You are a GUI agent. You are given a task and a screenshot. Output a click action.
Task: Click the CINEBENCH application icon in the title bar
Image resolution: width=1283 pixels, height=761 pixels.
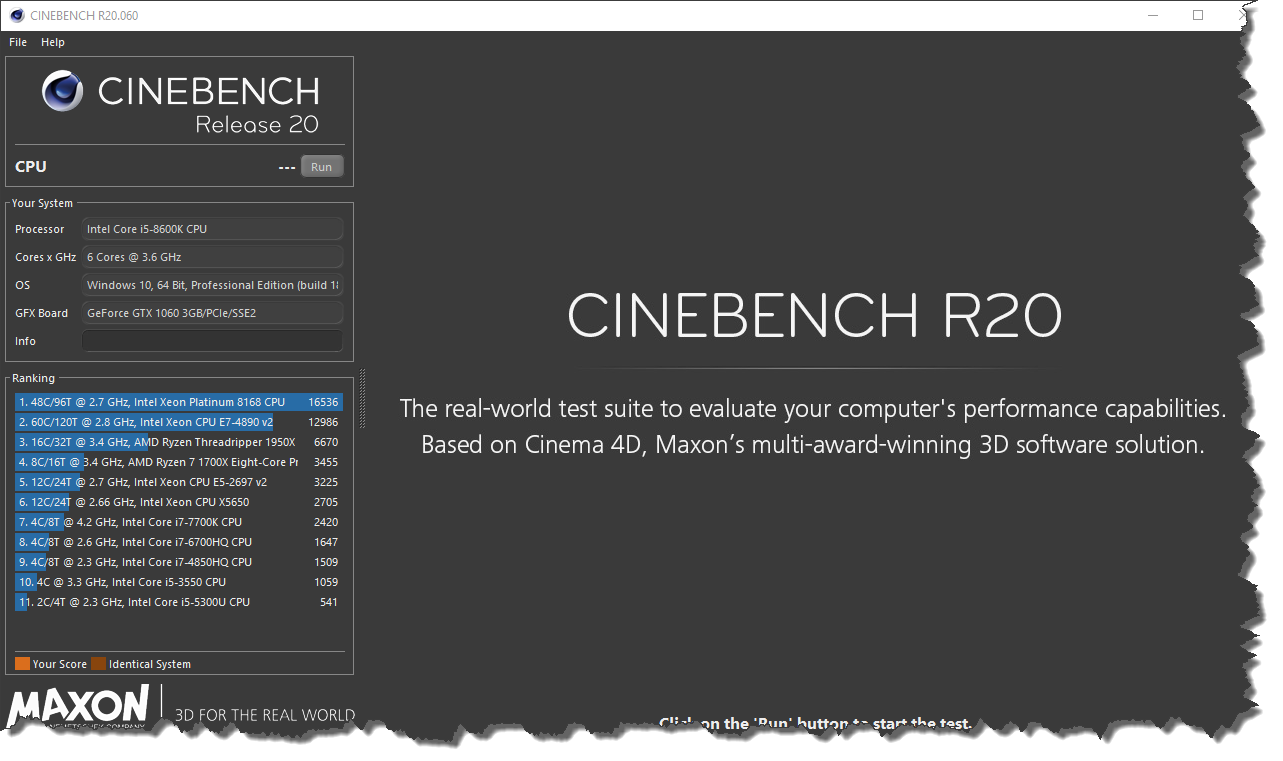(x=17, y=15)
